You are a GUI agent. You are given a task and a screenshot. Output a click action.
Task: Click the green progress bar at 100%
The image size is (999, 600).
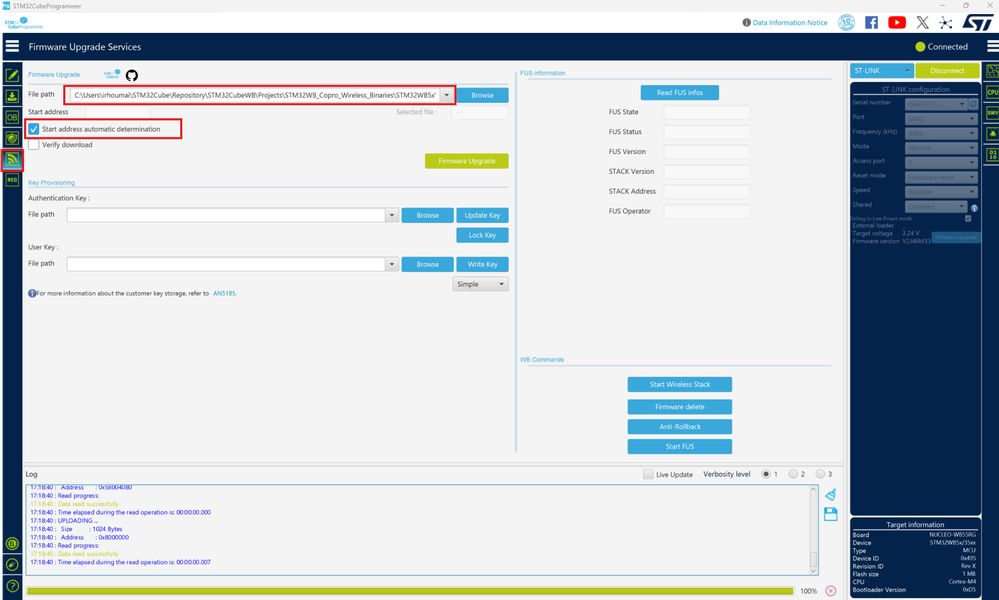[410, 591]
